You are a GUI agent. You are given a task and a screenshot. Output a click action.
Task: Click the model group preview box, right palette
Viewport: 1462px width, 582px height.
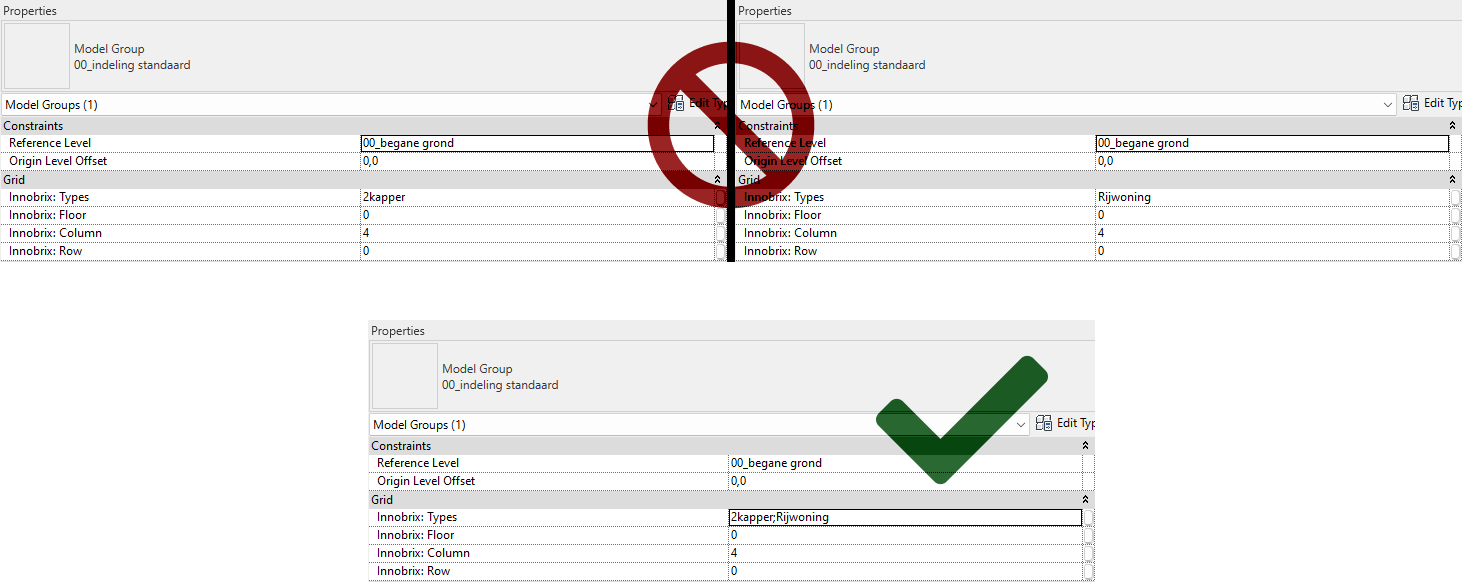[771, 56]
